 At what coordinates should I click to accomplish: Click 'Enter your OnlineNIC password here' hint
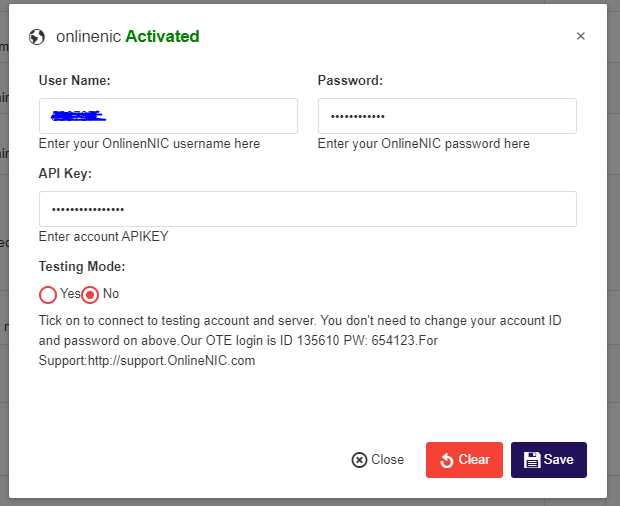(x=424, y=143)
